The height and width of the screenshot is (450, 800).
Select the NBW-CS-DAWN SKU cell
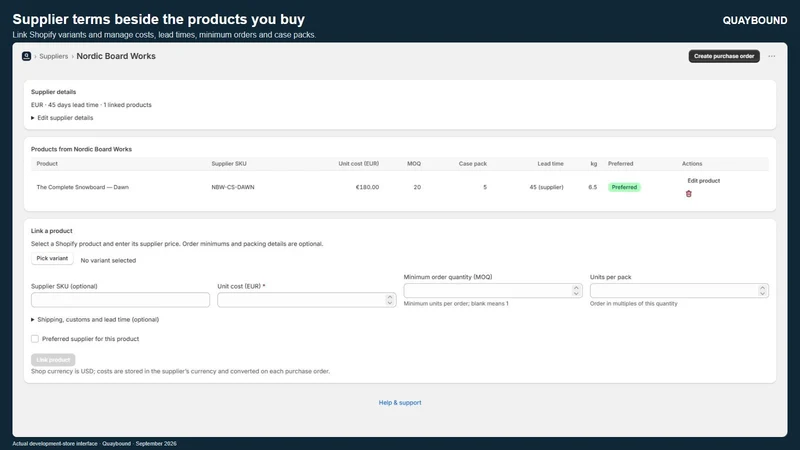233,187
